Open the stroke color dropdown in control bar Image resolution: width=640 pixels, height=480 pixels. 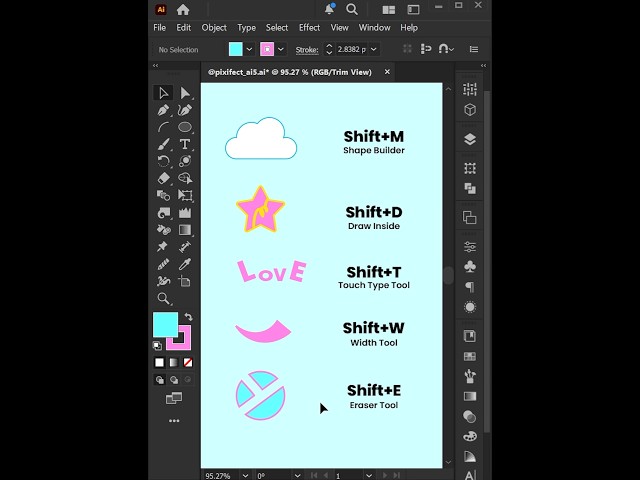(281, 49)
